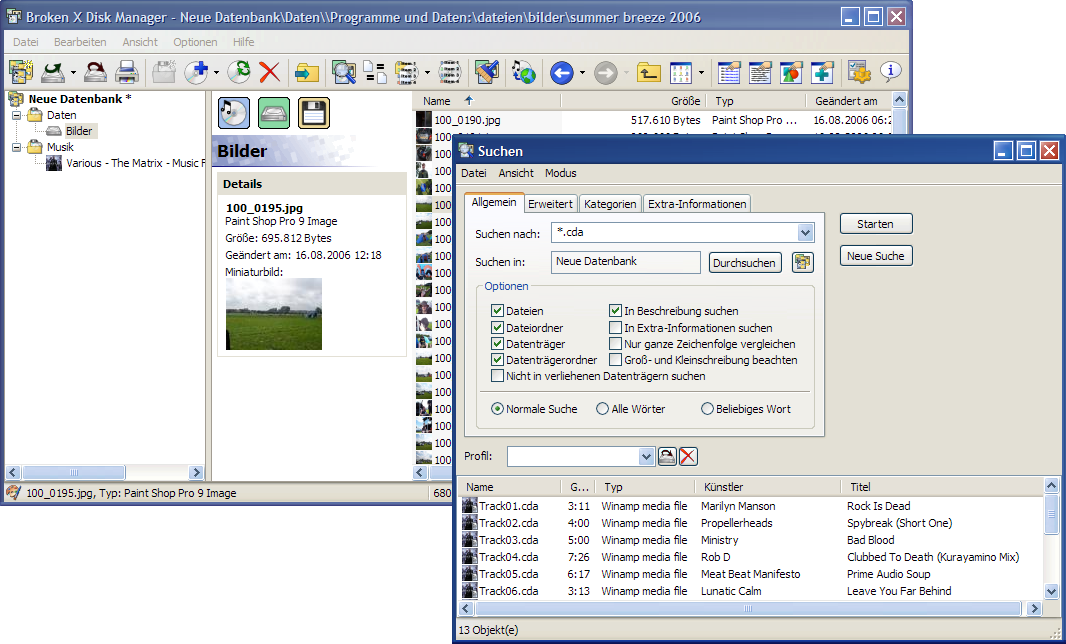
Task: Open the Bearbeiten menu
Action: (80, 42)
